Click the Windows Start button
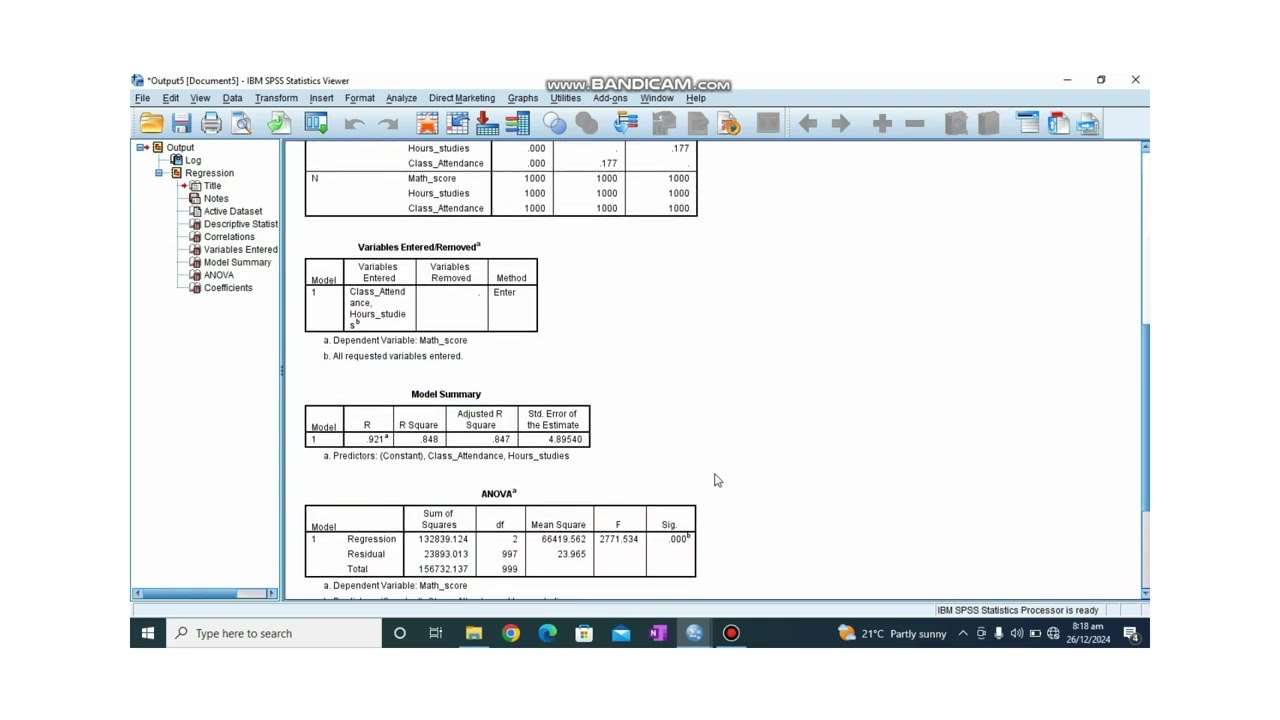Image resolution: width=1280 pixels, height=720 pixels. tap(148, 633)
